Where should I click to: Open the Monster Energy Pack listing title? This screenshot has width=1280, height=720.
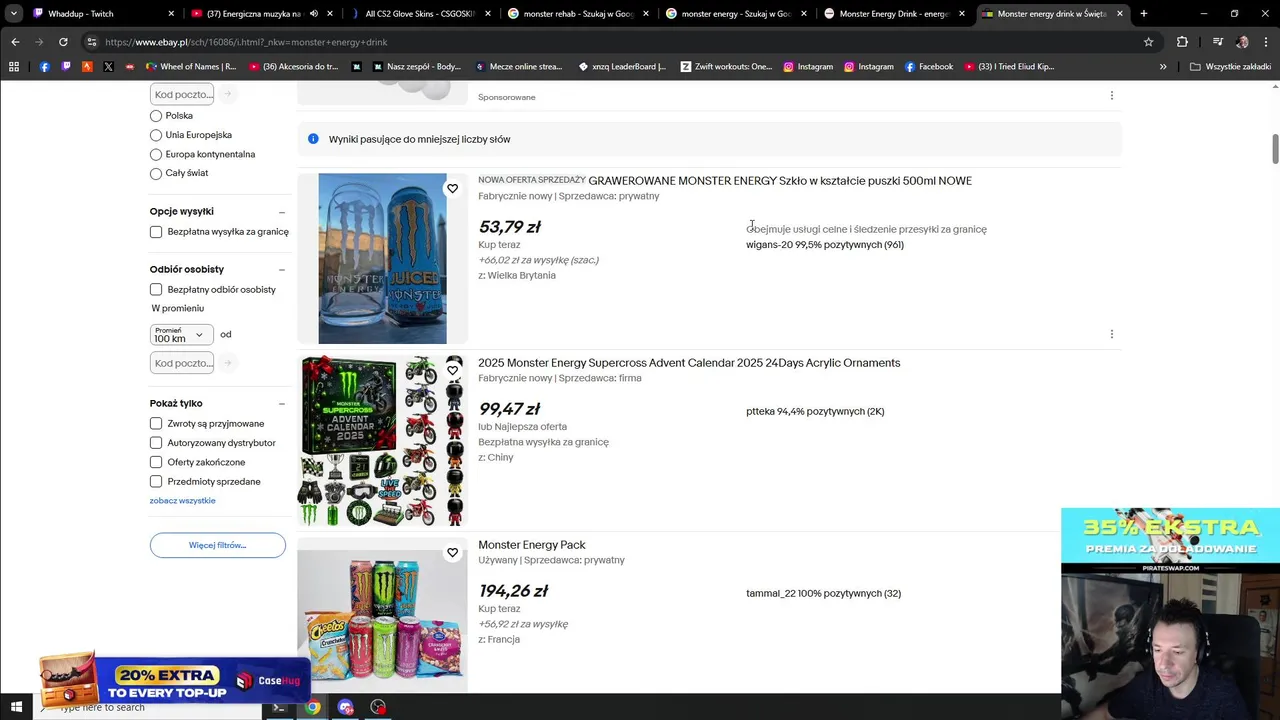(x=532, y=545)
